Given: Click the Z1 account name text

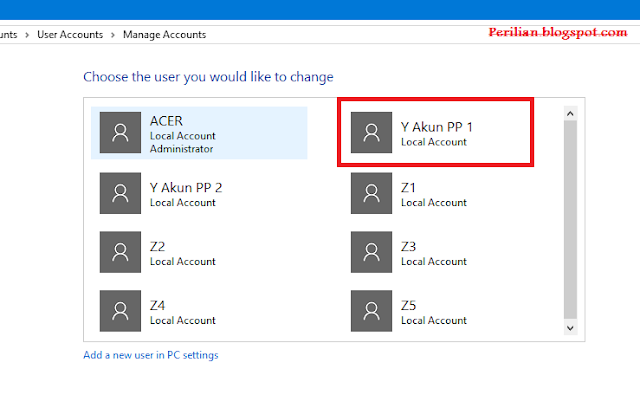Looking at the screenshot, I should click(408, 188).
